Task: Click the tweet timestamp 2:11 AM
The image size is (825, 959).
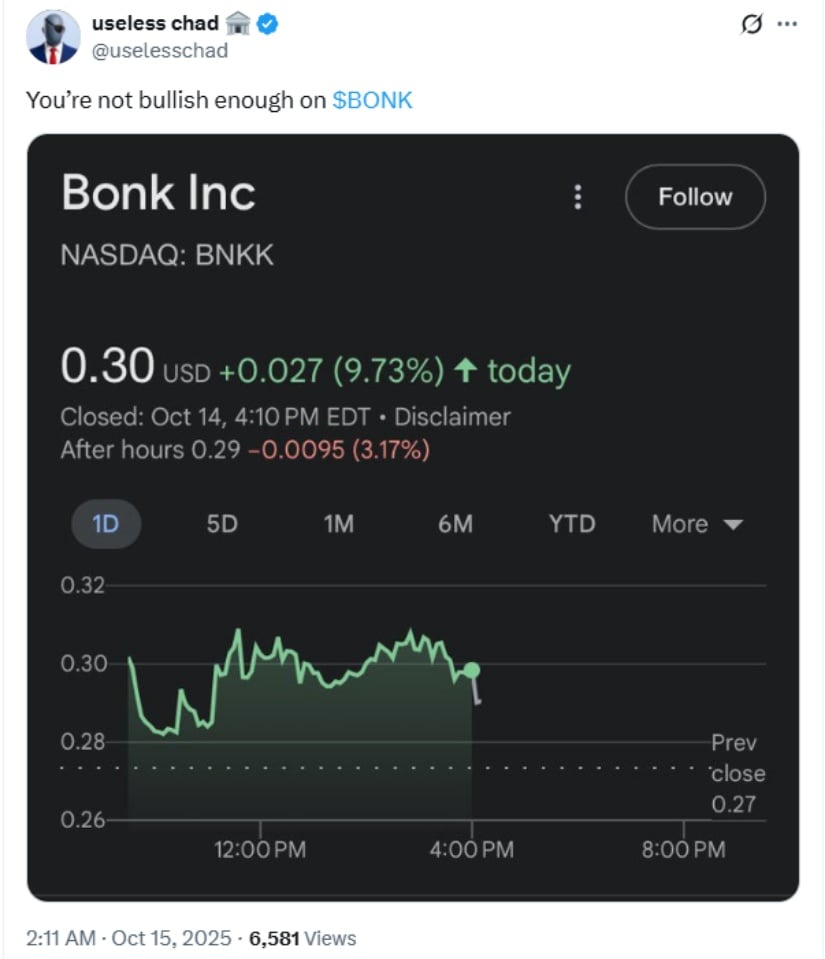Action: (x=61, y=938)
